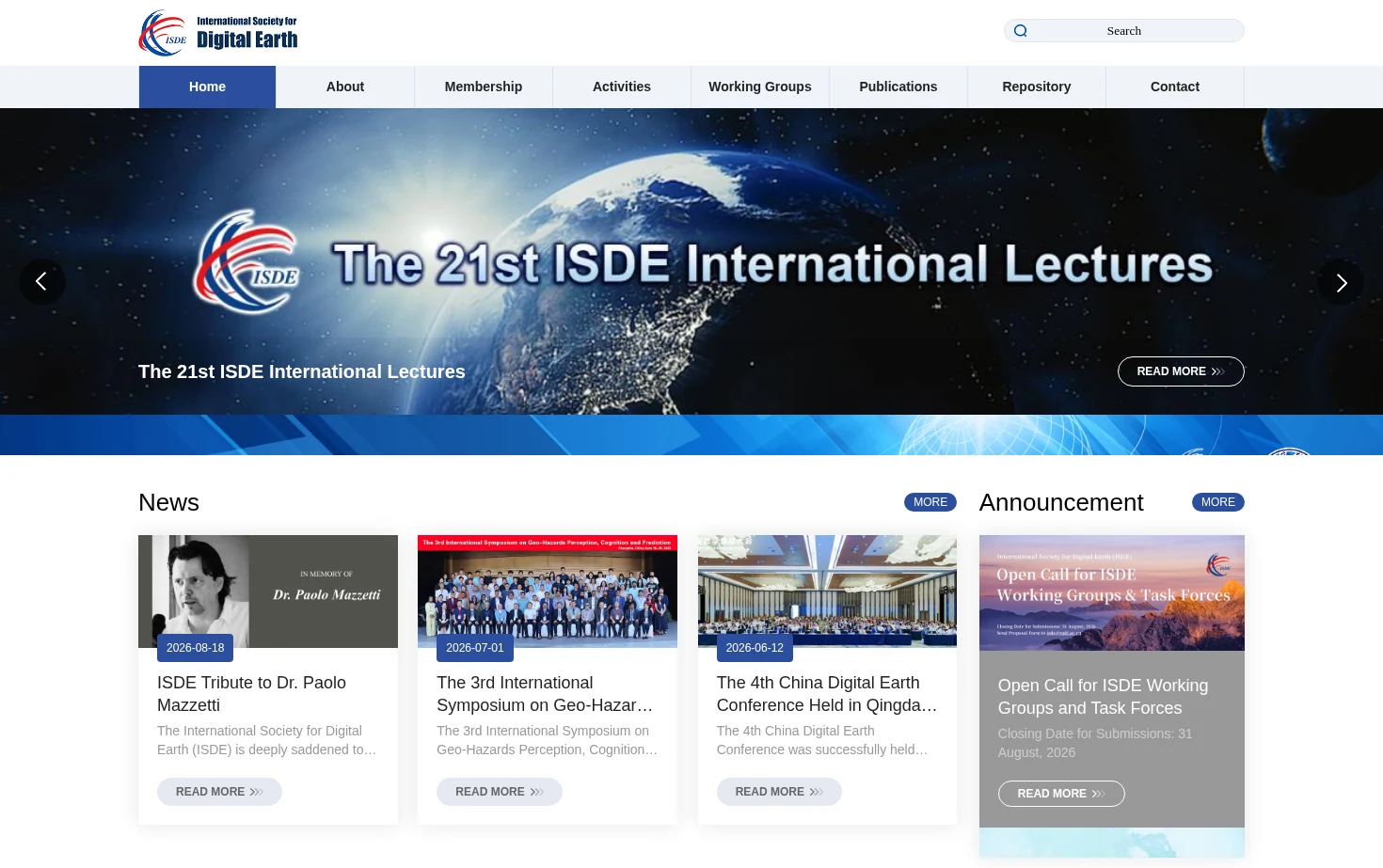Viewport: 1383px width, 868px height.
Task: Open the China Digital Earth Conference hall thumbnail
Action: tap(827, 592)
